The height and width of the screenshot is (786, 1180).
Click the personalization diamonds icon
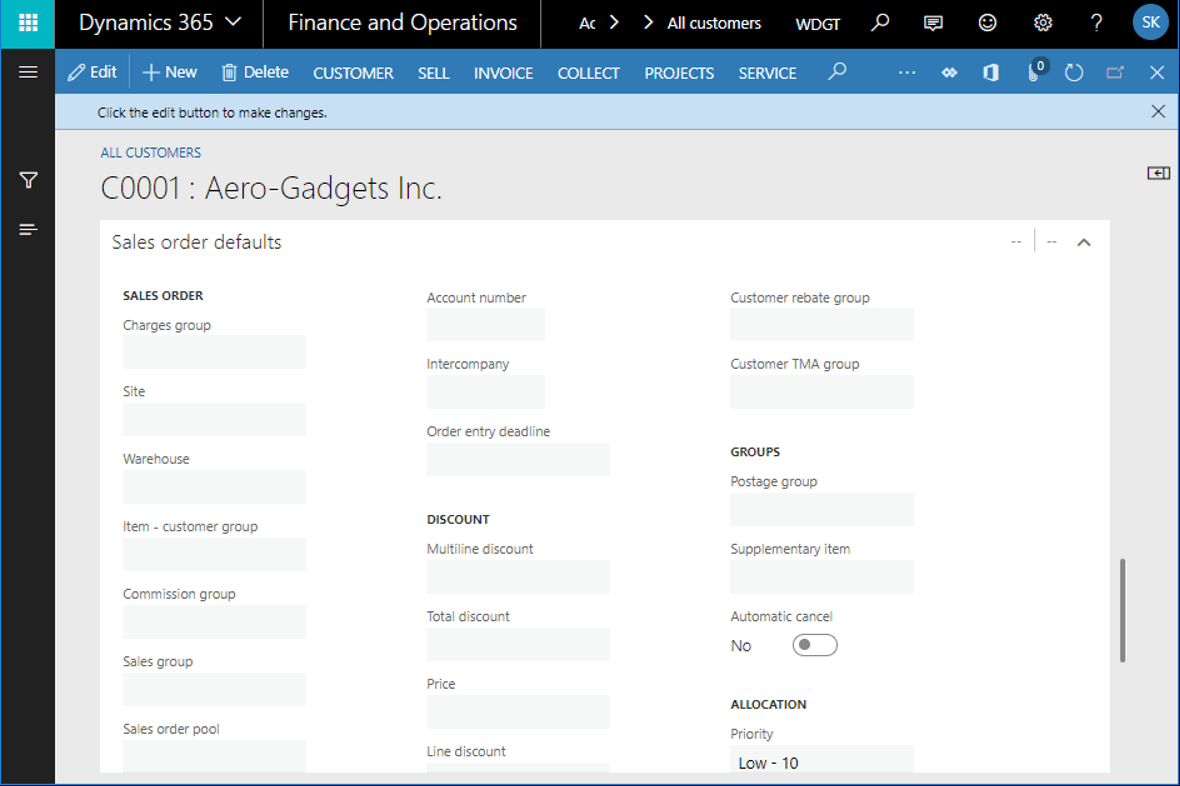[950, 73]
